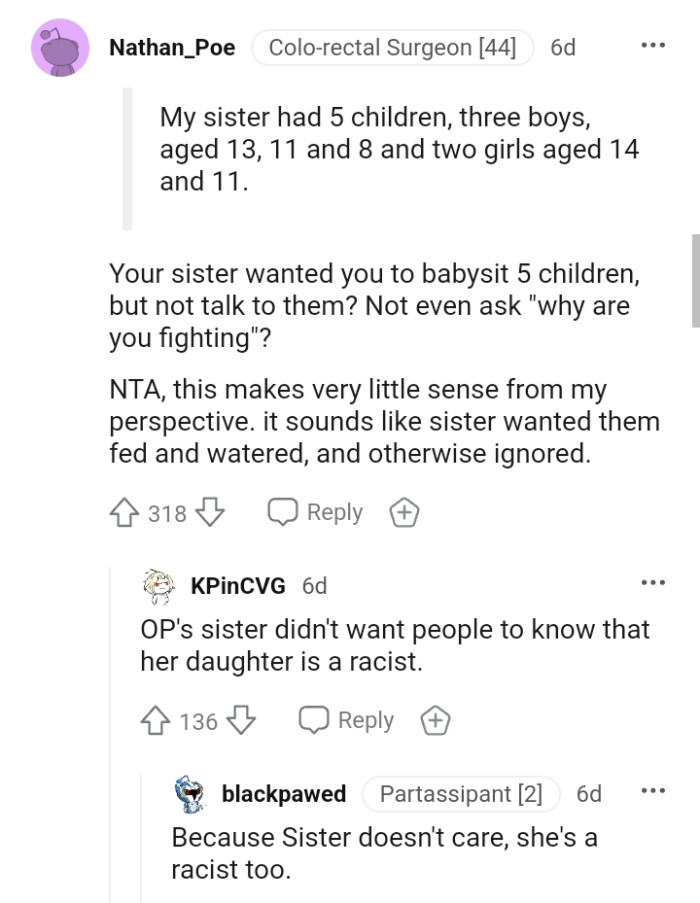Upvote Nathan_Poe's comment
The image size is (700, 903).
click(123, 512)
